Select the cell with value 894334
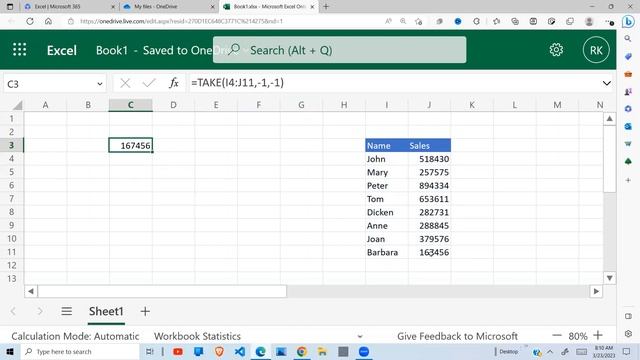 click(429, 185)
